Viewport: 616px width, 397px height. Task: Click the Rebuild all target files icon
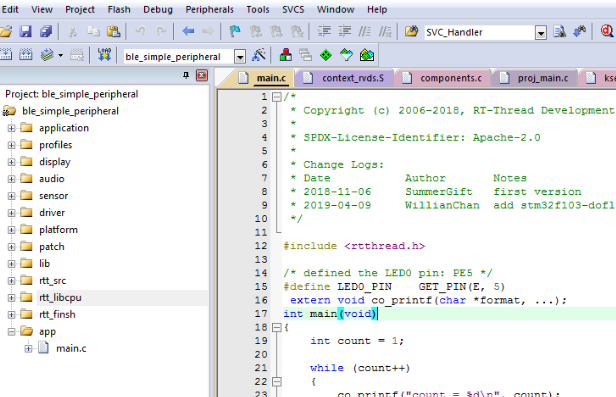26,55
